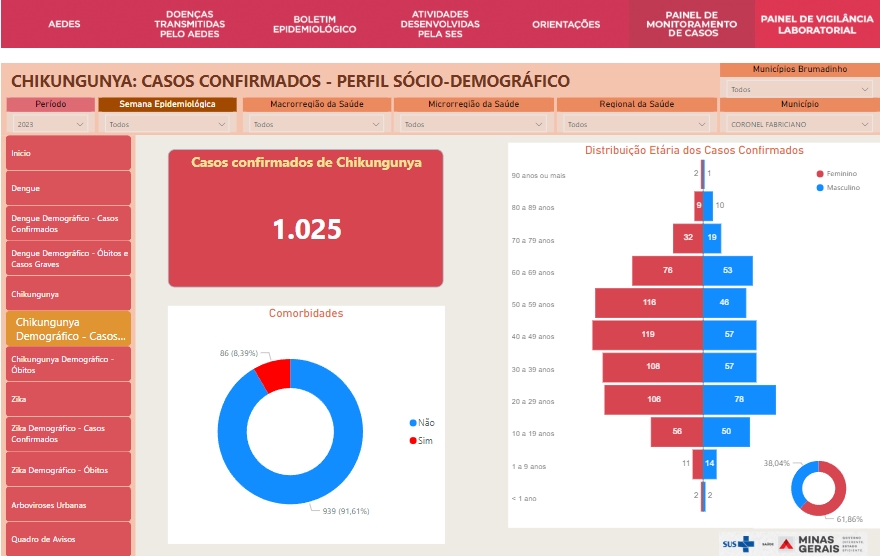Image resolution: width=880 pixels, height=556 pixels.
Task: Click the Minas Gerais red triangle logo
Action: (786, 543)
